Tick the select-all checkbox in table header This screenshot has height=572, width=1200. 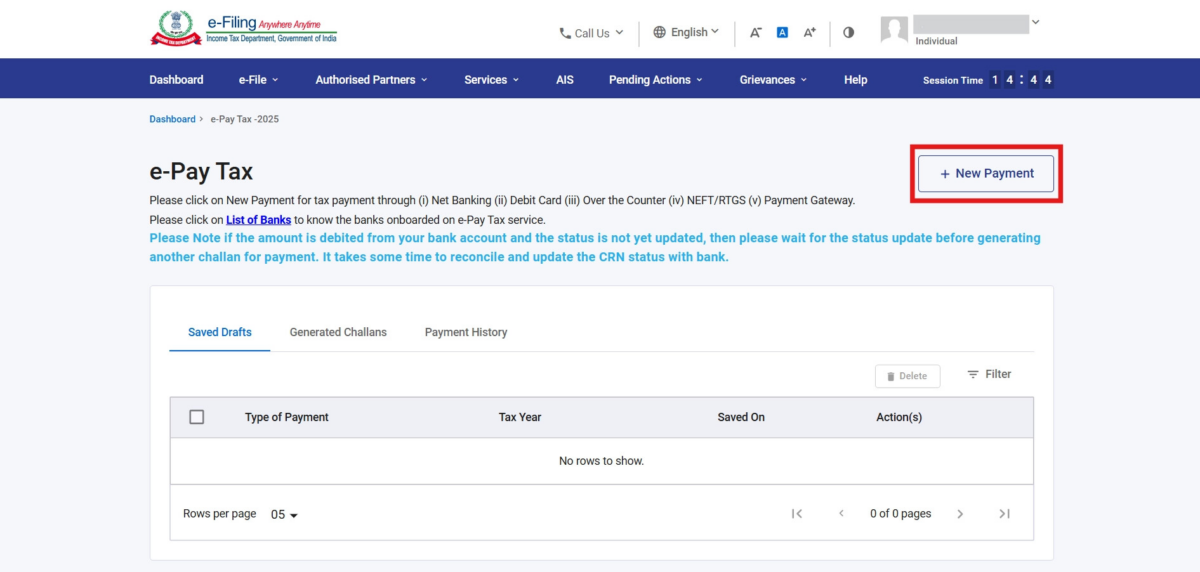click(197, 417)
